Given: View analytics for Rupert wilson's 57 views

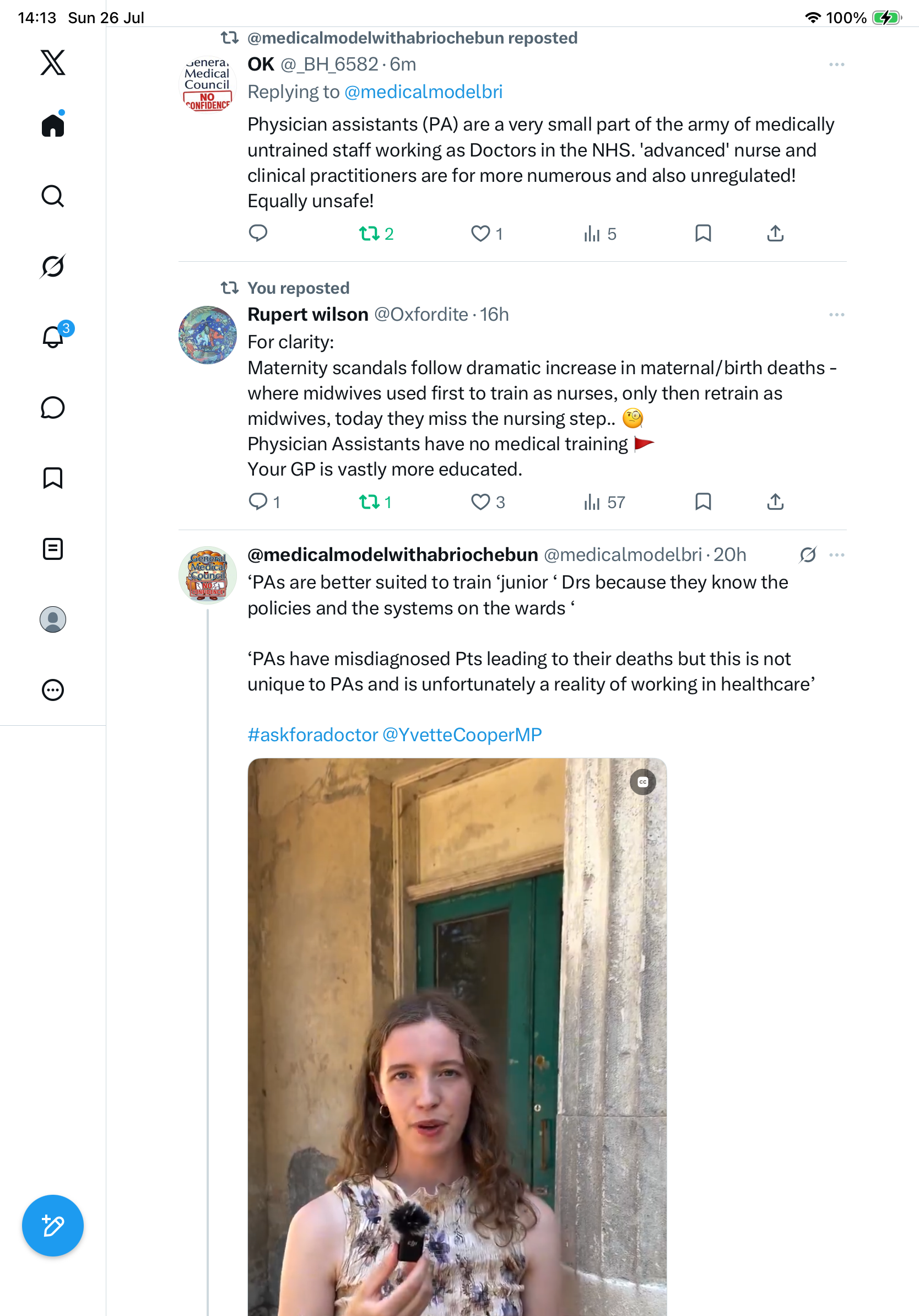Looking at the screenshot, I should tap(604, 502).
